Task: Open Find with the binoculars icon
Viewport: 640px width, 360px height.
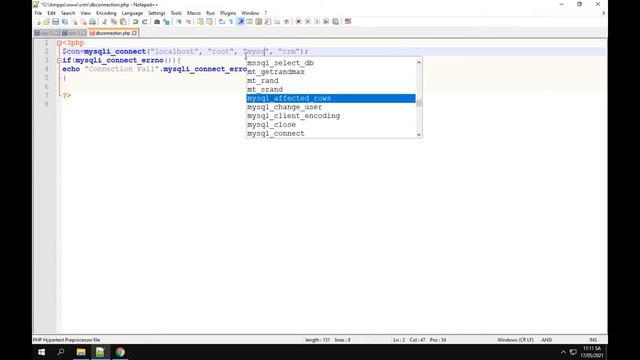Action: (157, 22)
